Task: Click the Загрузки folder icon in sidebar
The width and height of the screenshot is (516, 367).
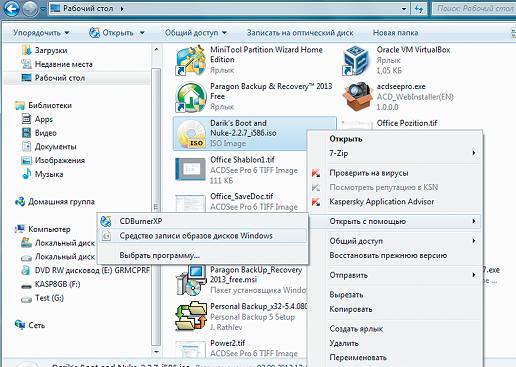Action: (x=26, y=50)
